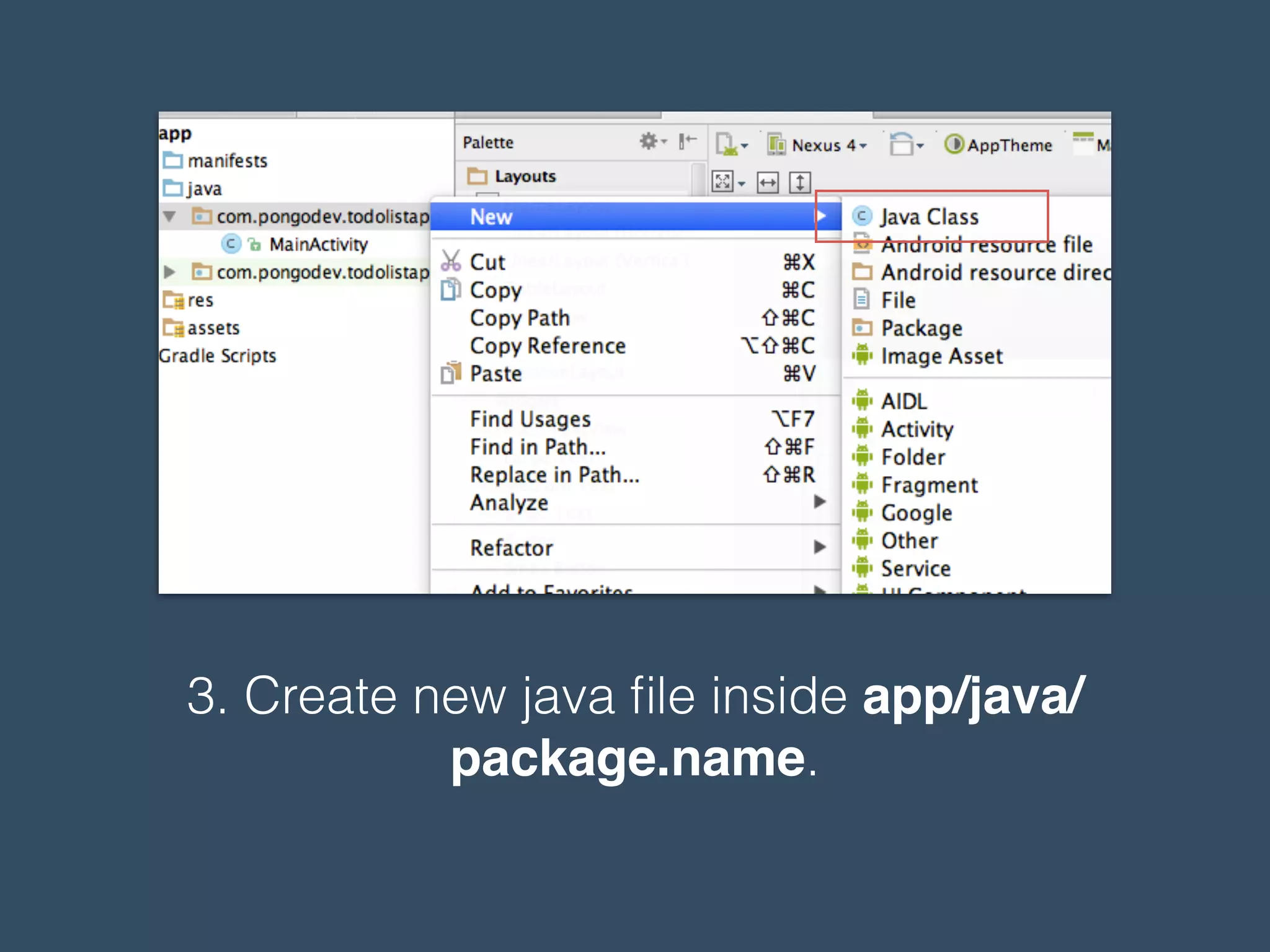Click the Copy pages icon

pos(451,289)
